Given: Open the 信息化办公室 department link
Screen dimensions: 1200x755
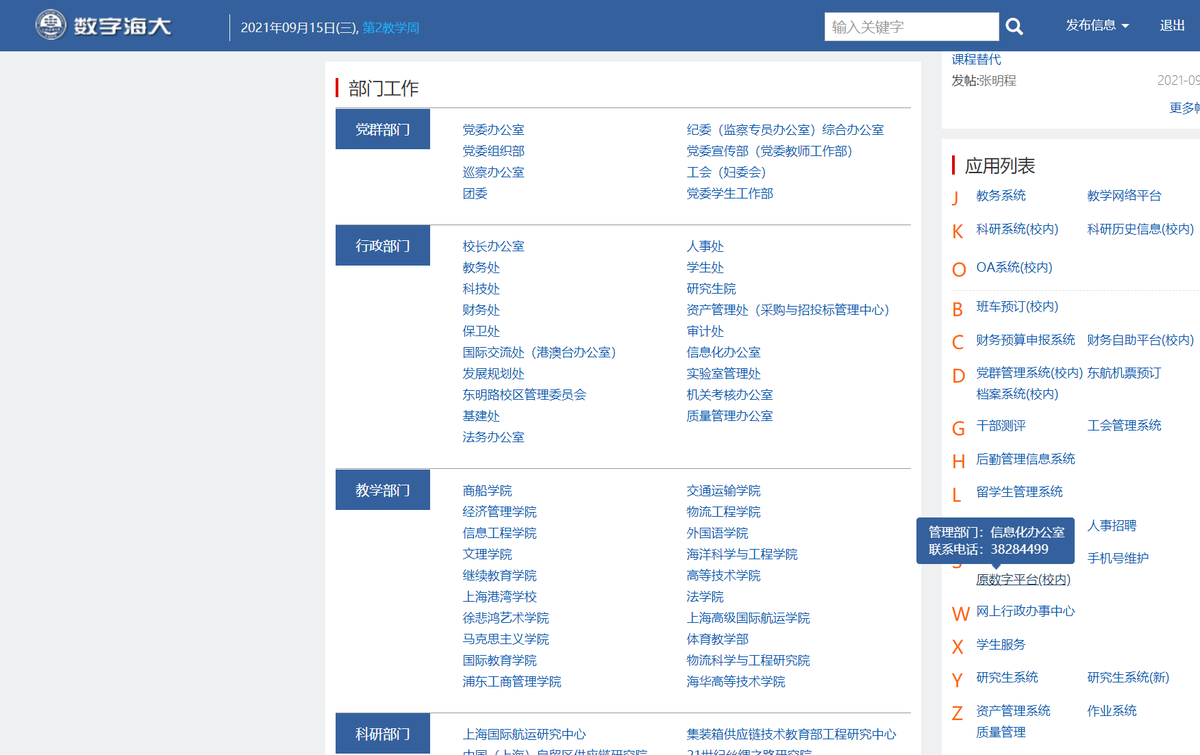Looking at the screenshot, I should pos(723,352).
